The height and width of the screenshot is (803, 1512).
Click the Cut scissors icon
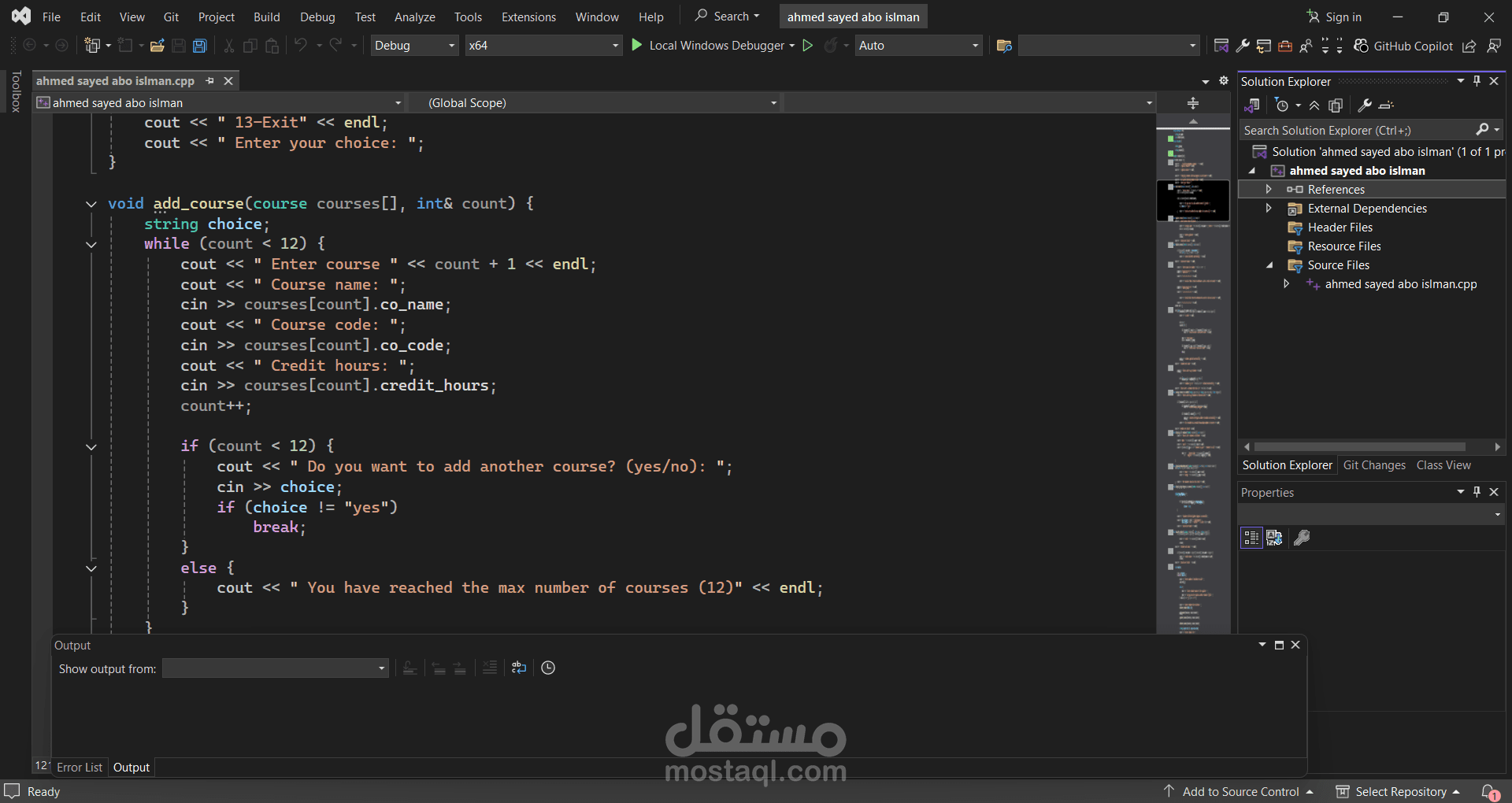tap(229, 46)
